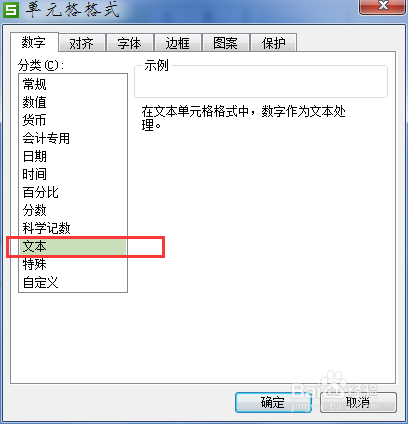
Task: Click the green WPS spreadsheet icon in title bar
Action: 11,10
